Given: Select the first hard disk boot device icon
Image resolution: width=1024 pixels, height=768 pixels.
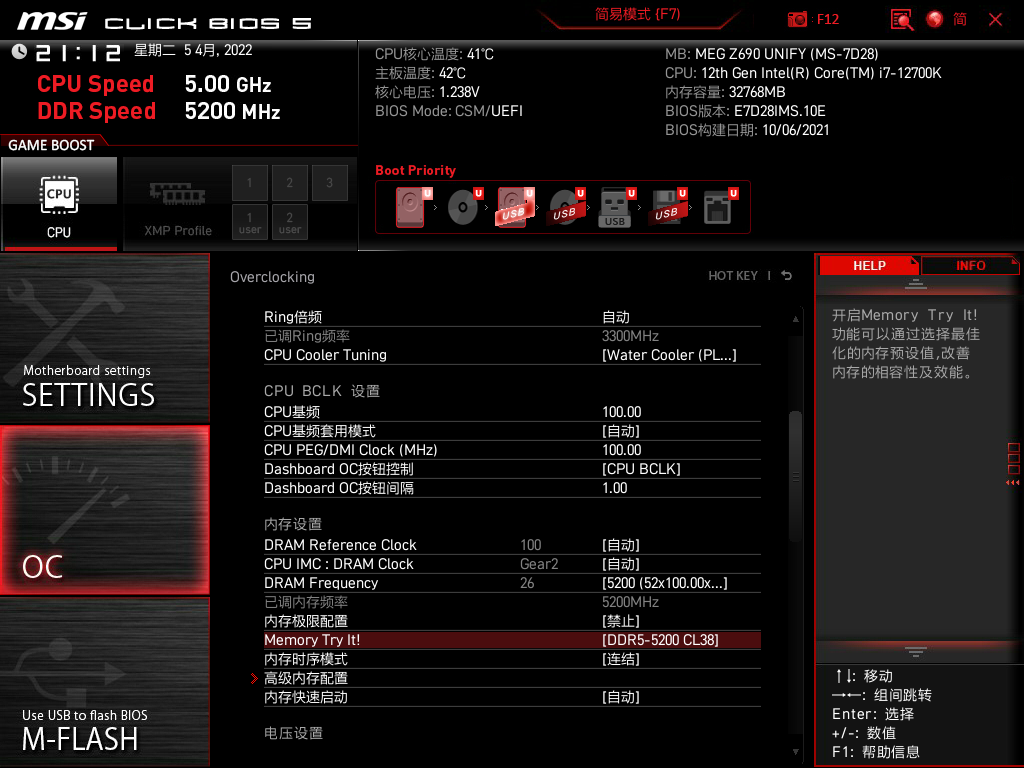Looking at the screenshot, I should (412, 207).
